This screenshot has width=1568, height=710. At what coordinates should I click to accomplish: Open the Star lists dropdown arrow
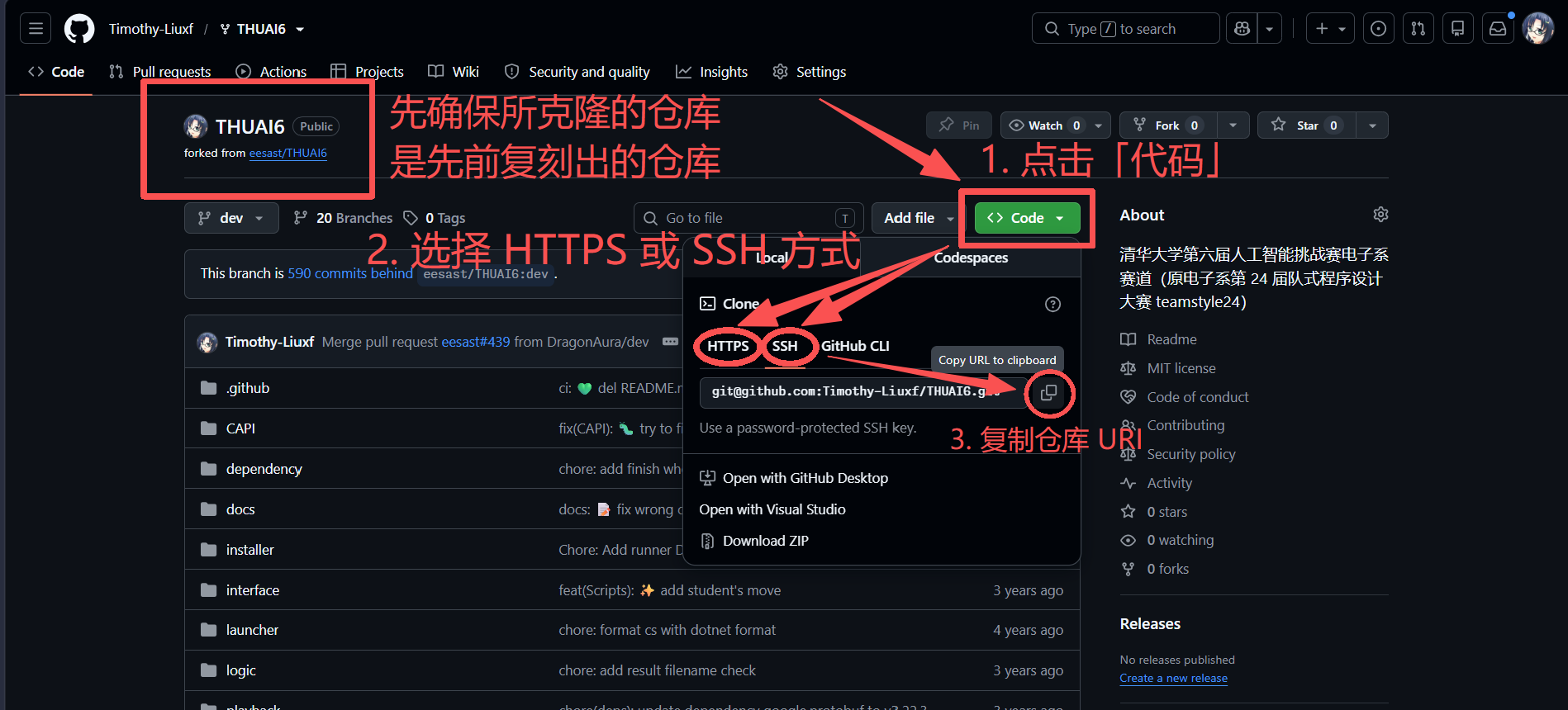pos(1372,125)
